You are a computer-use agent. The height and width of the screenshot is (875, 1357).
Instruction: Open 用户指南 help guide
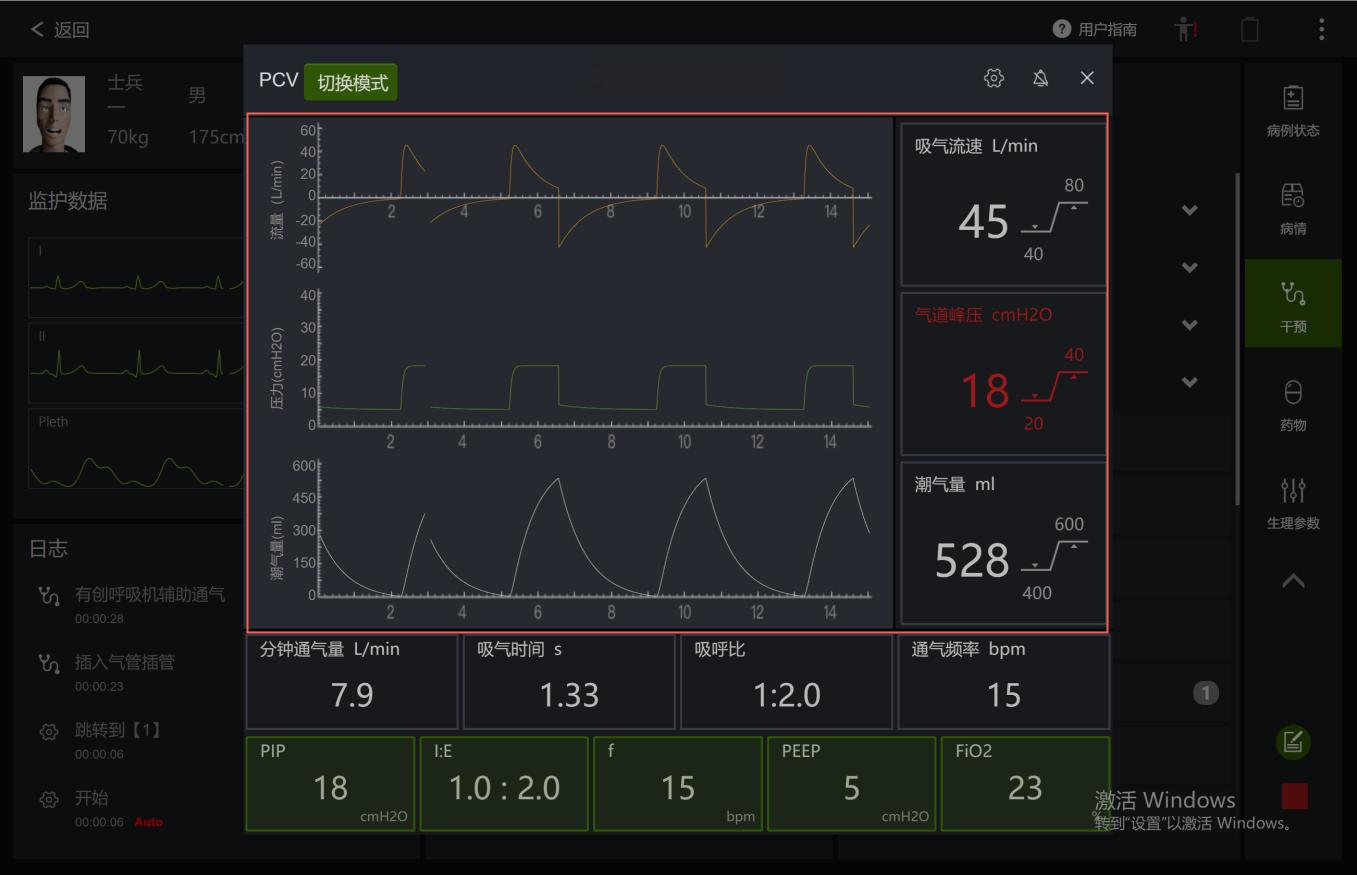point(1095,29)
